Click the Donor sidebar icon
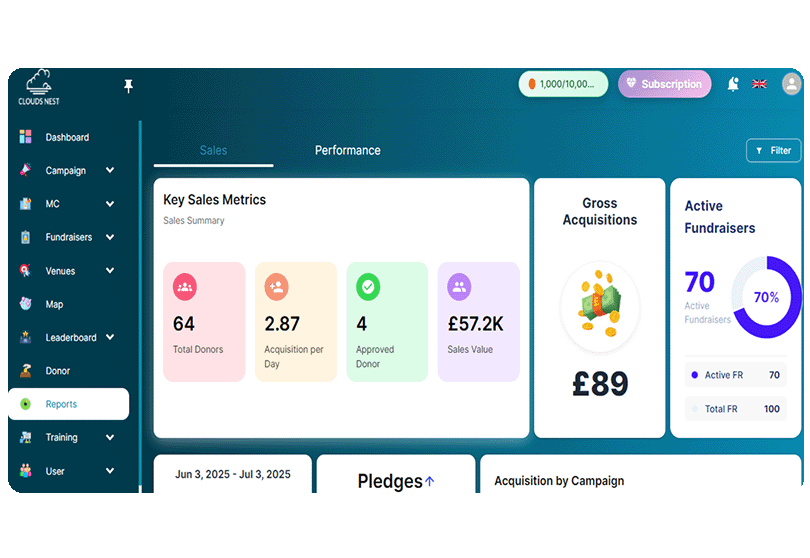The width and height of the screenshot is (810, 558). click(25, 370)
